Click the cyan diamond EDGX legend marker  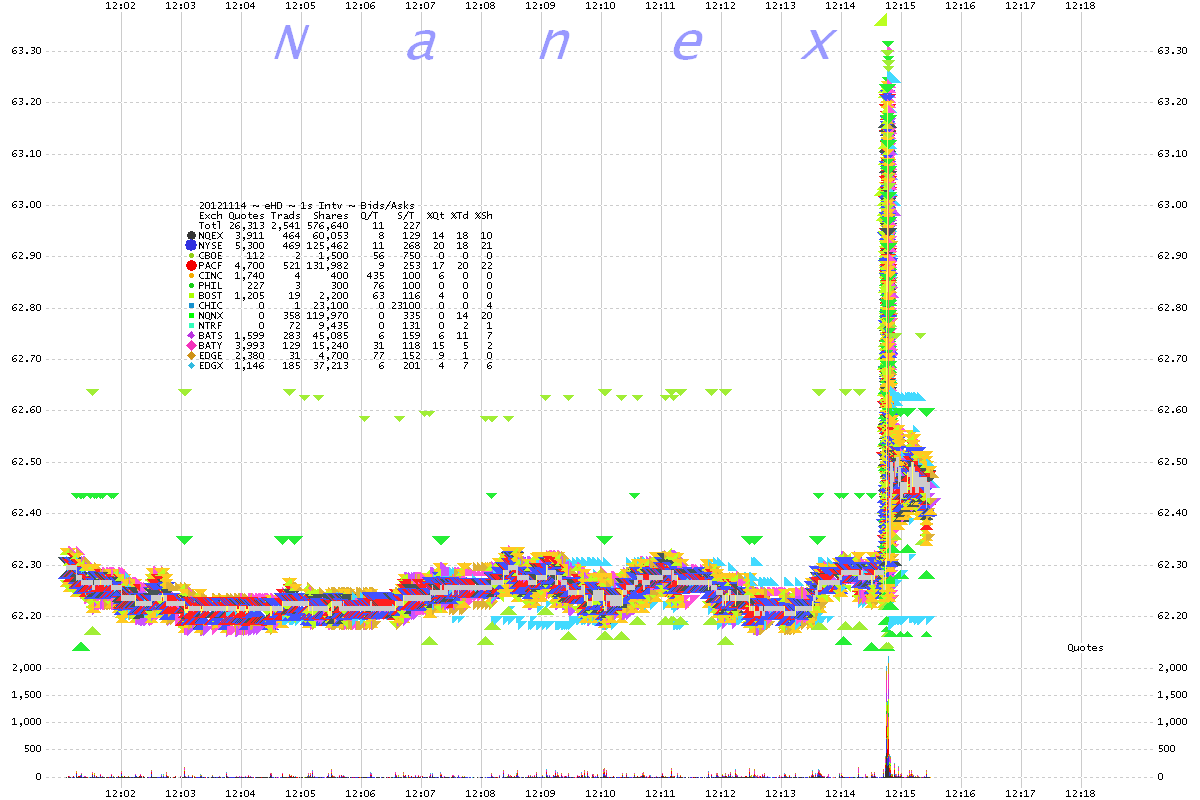tap(191, 364)
